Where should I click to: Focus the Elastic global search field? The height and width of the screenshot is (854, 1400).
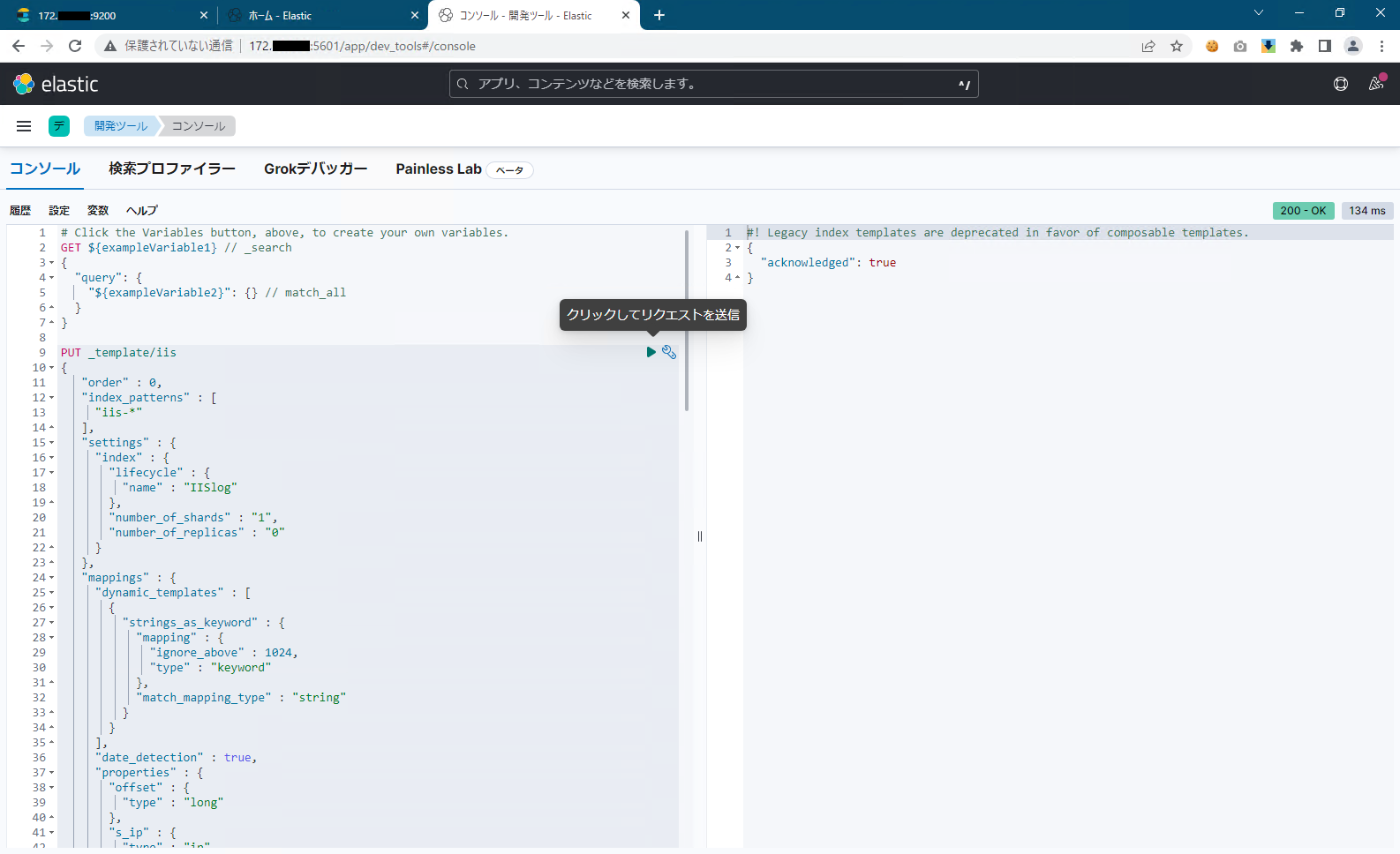(714, 84)
